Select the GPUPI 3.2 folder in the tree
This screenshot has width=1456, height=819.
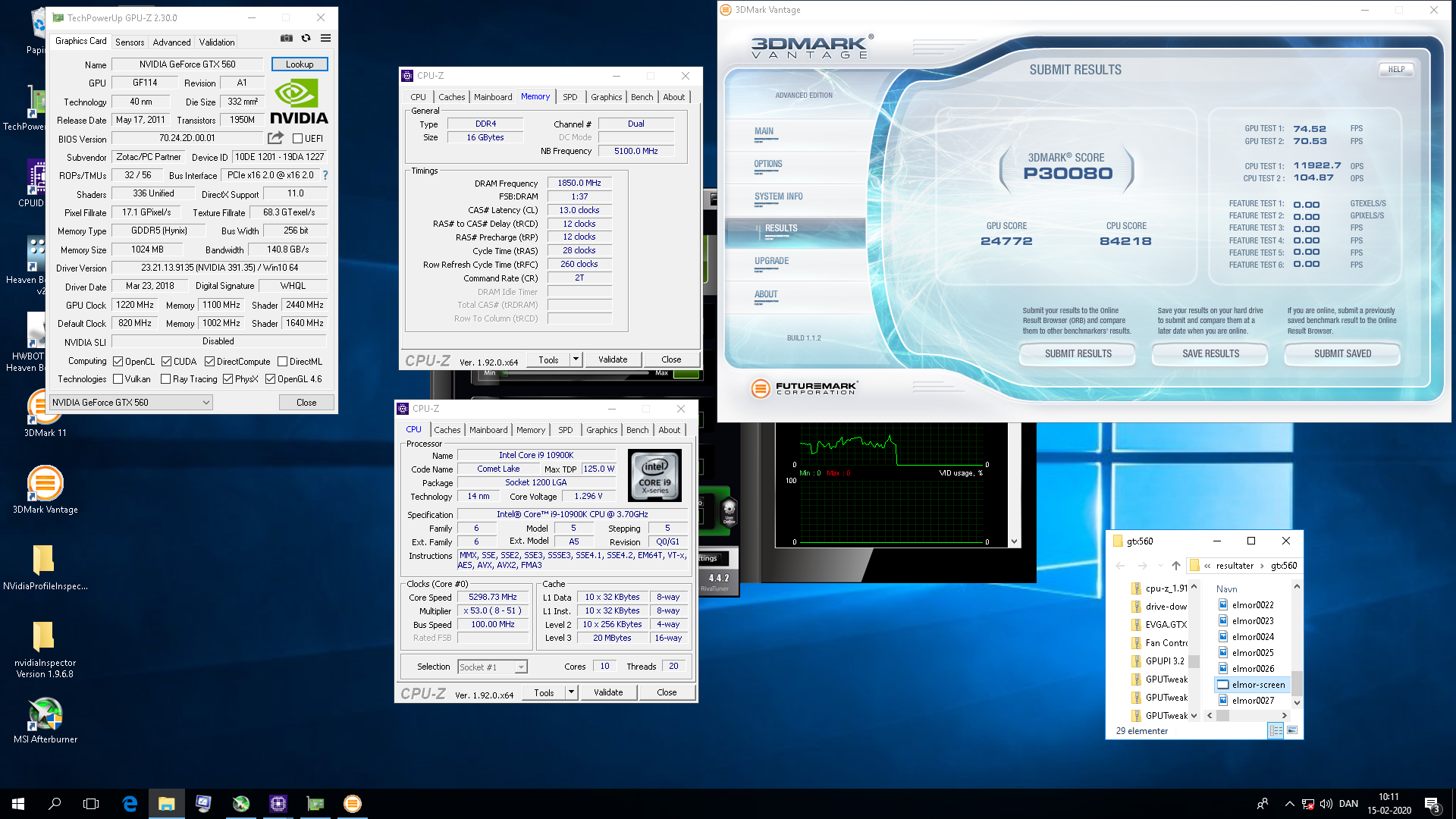pyautogui.click(x=1158, y=661)
